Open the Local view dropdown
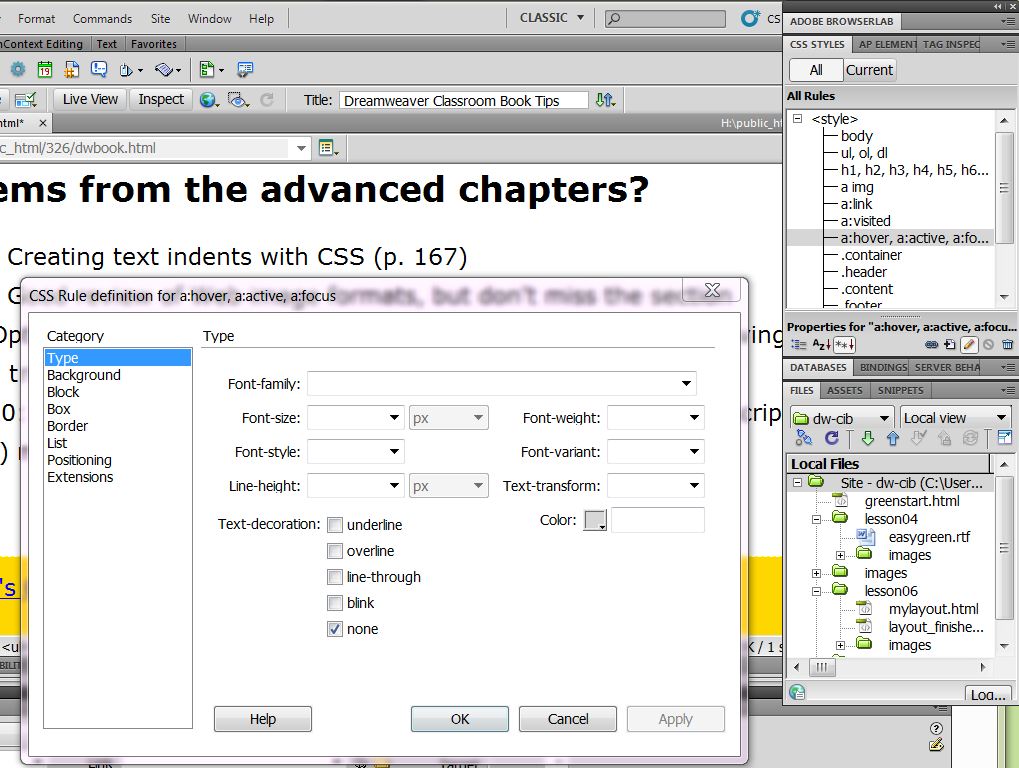Screen dimensions: 1019x768 tap(955, 418)
